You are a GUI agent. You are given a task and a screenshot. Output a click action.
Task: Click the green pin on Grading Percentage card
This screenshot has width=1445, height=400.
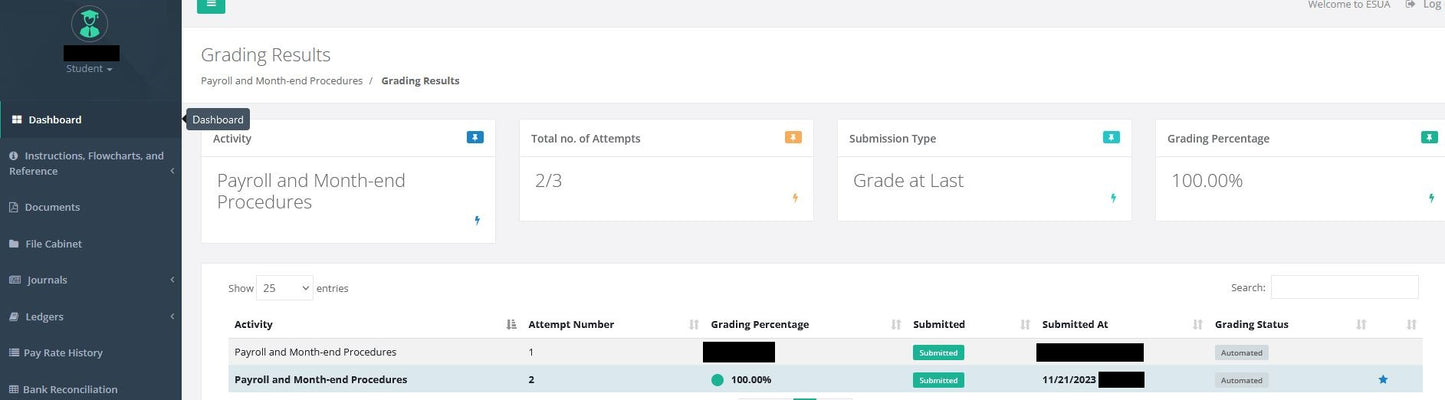1429,137
